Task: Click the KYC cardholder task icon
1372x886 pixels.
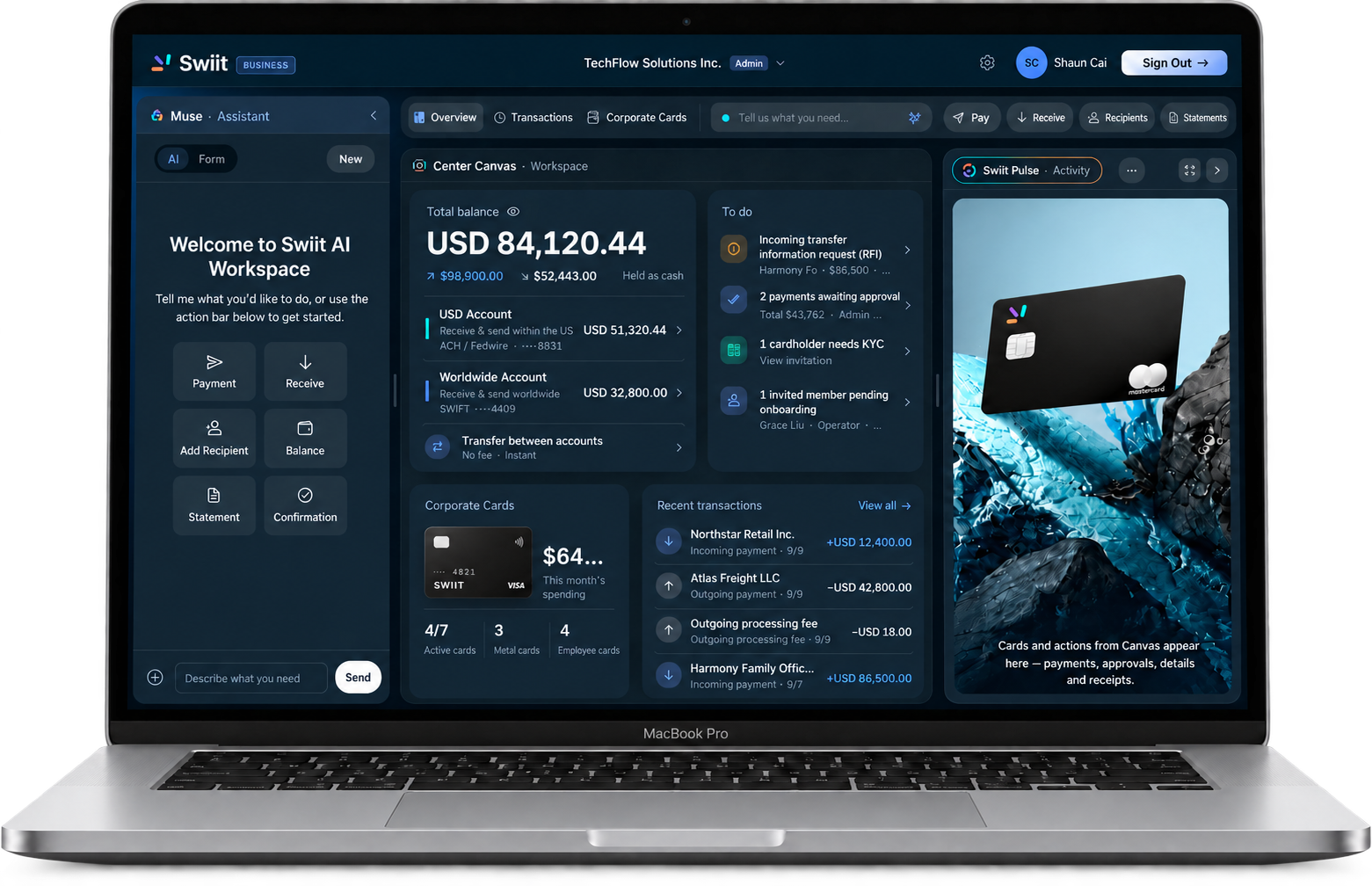Action: [x=734, y=351]
